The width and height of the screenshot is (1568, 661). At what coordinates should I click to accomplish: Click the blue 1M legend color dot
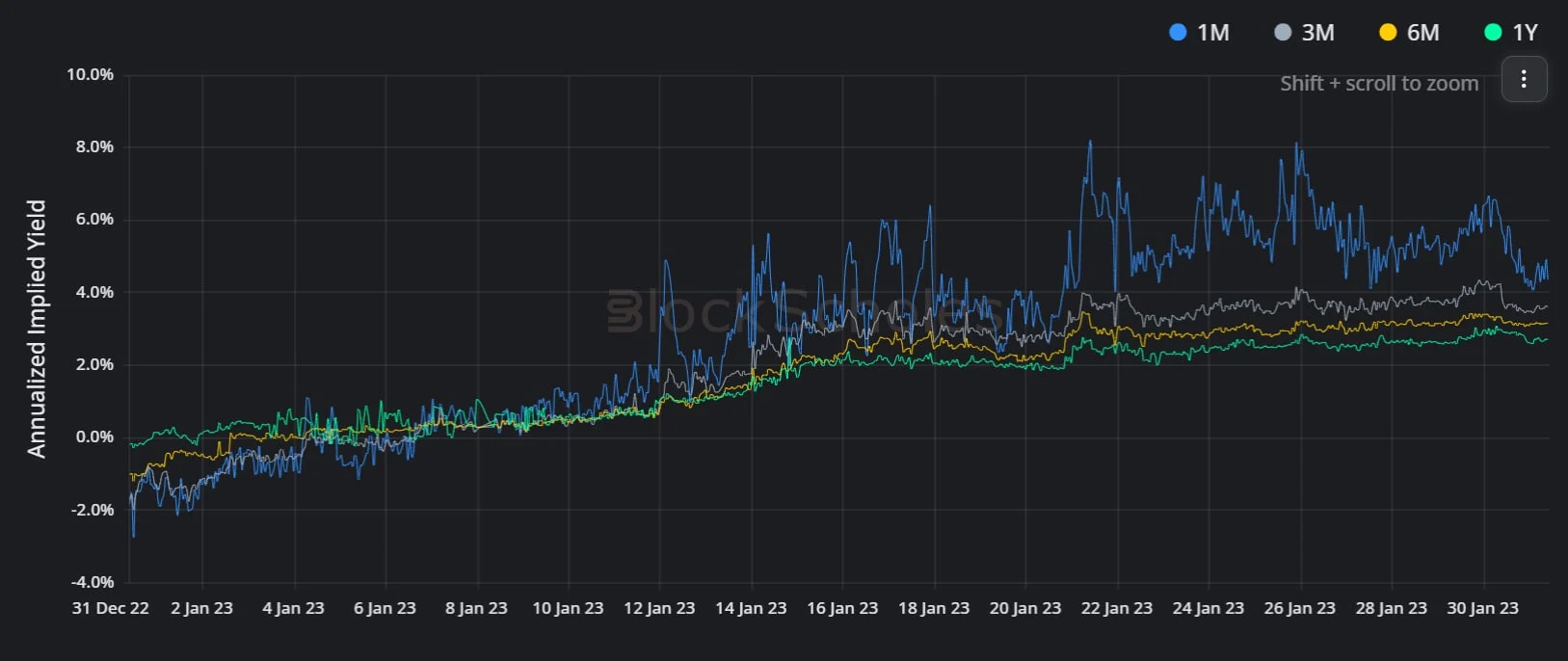pyautogui.click(x=1177, y=32)
